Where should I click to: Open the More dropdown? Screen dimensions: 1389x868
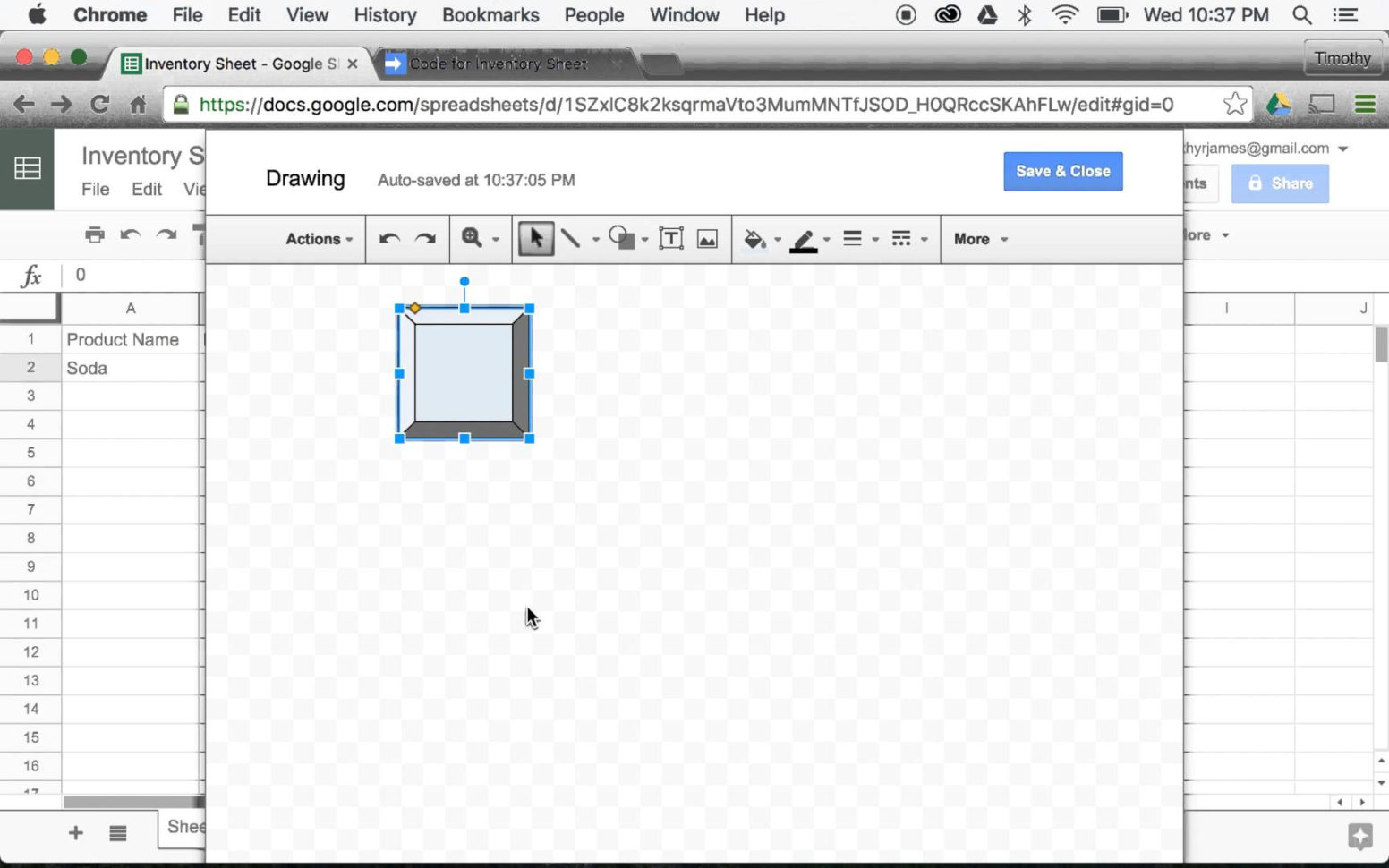(x=977, y=238)
